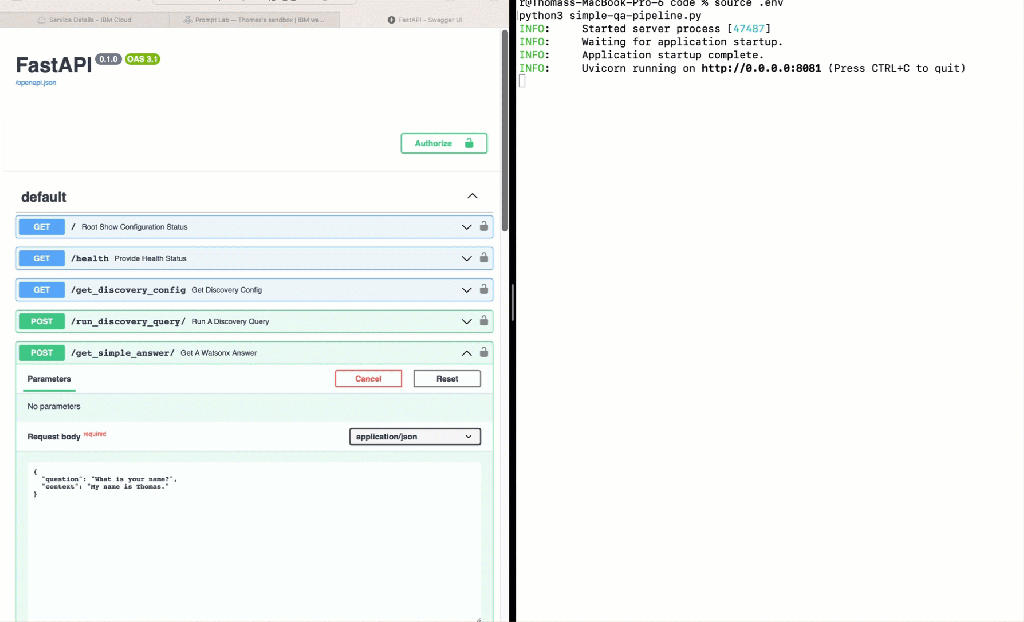Viewport: 1024px width, 622px height.
Task: Click the green POST badge for /run_discovery_query/
Action: (41, 321)
